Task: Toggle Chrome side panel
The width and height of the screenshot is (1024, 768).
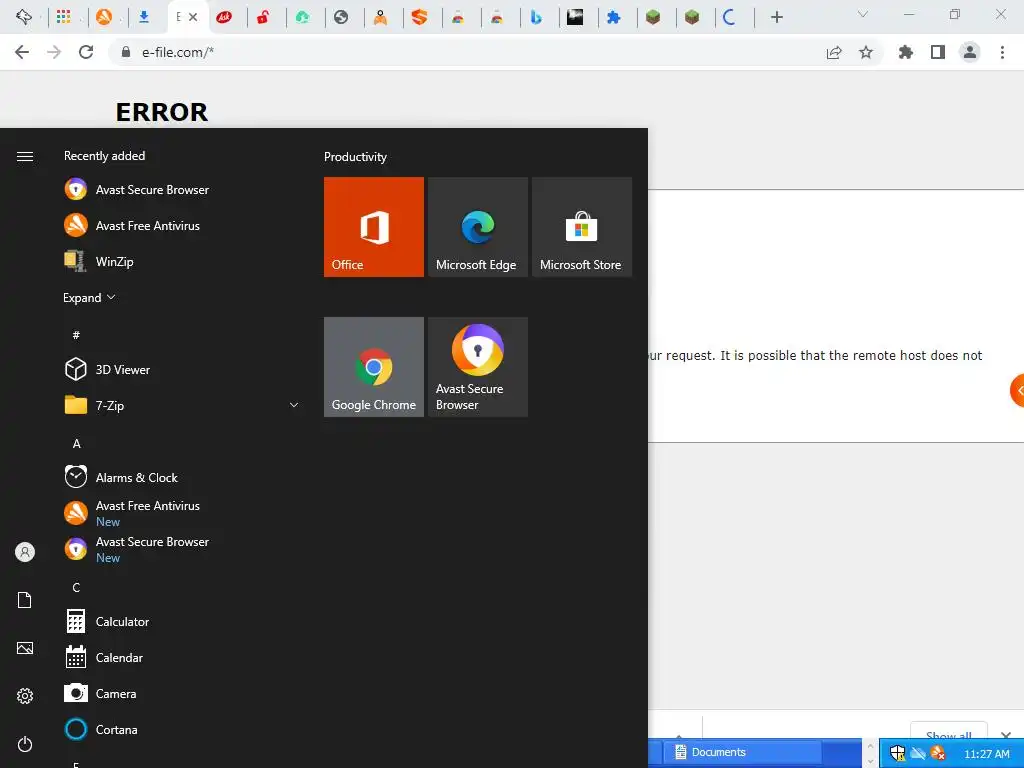Action: (x=938, y=52)
